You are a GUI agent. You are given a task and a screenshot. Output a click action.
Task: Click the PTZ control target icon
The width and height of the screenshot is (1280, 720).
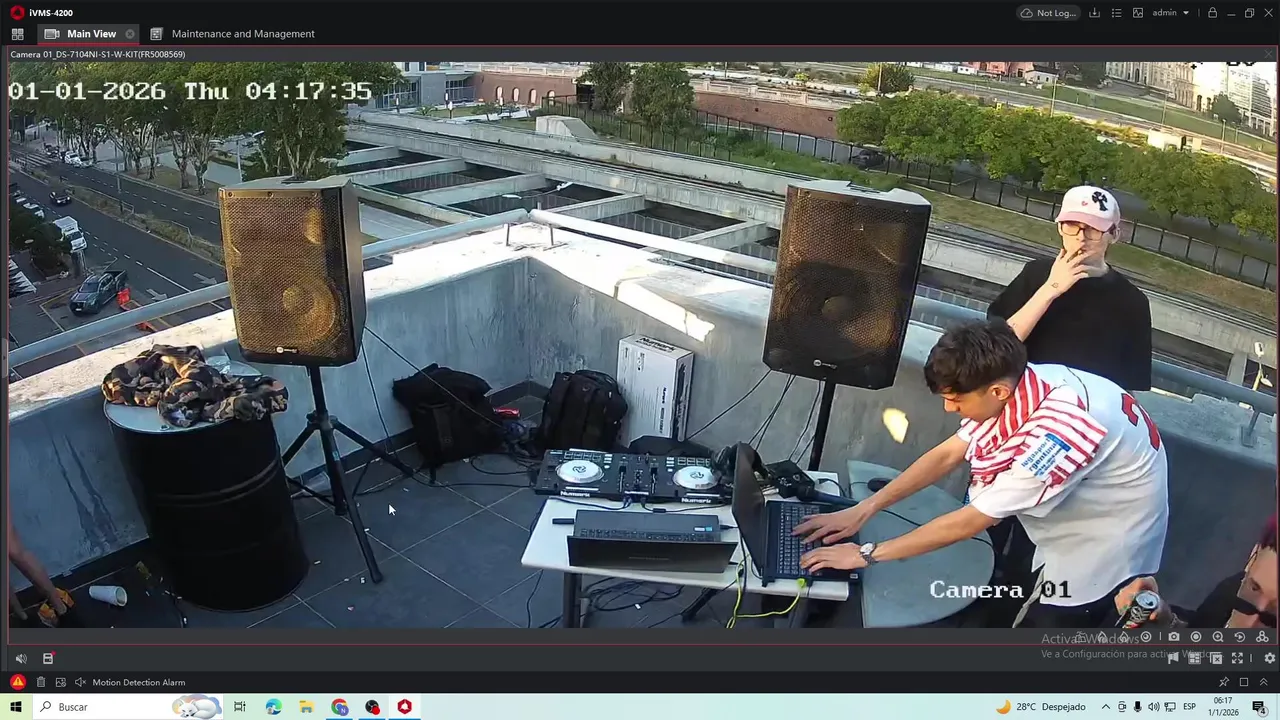click(x=1146, y=637)
